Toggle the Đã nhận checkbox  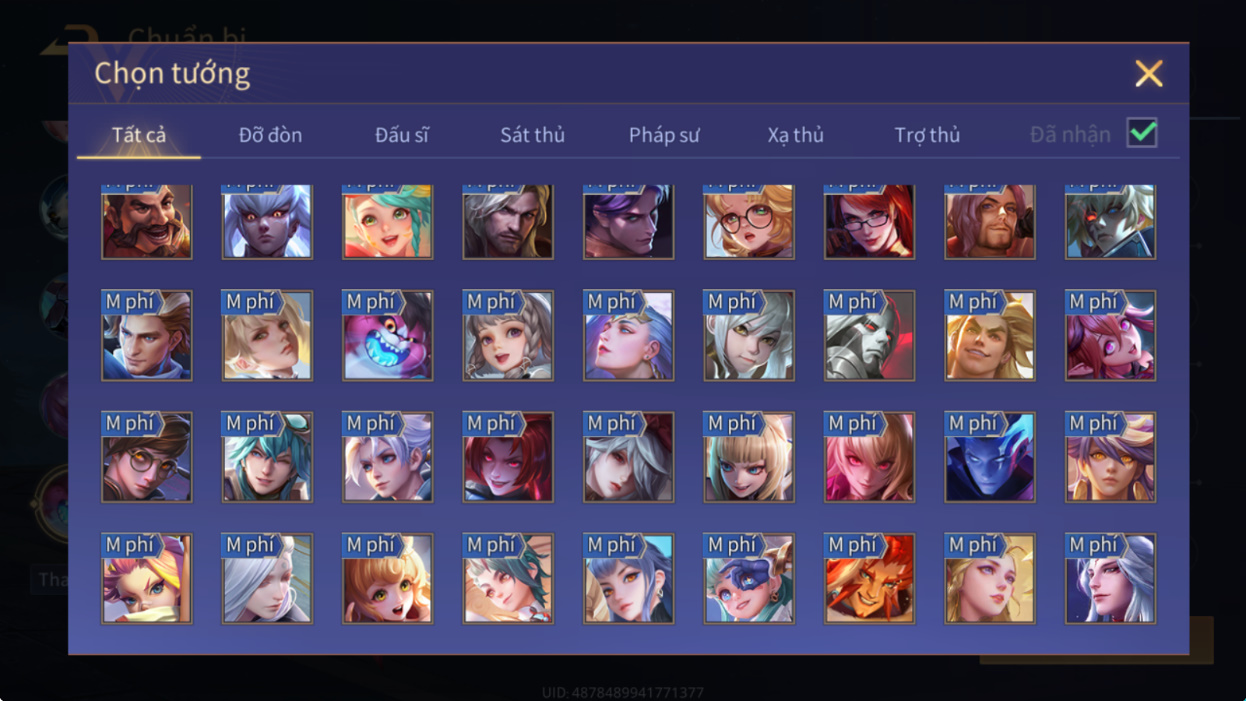coord(1142,133)
